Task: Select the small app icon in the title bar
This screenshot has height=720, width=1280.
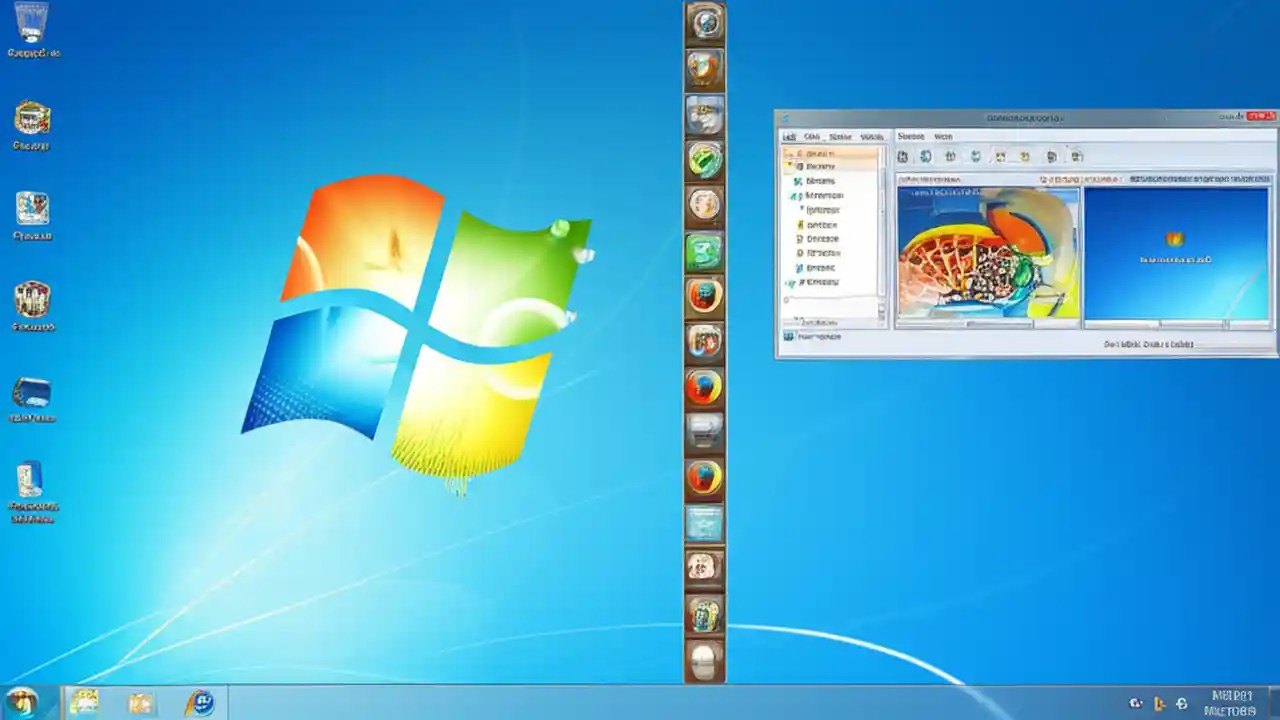Action: point(786,116)
